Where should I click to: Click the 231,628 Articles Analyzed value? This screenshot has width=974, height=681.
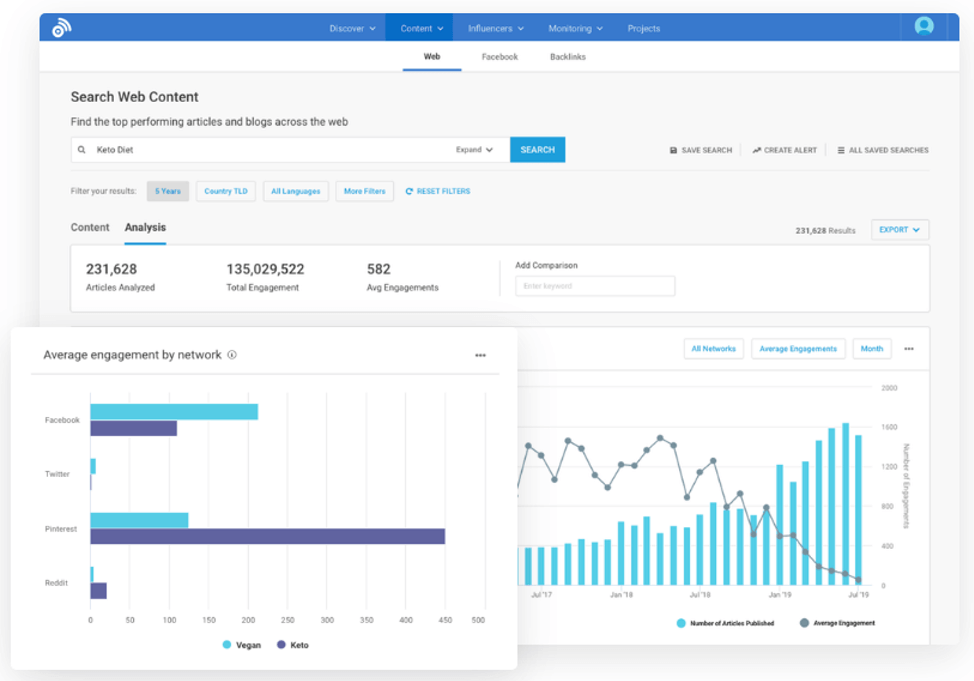coord(111,269)
